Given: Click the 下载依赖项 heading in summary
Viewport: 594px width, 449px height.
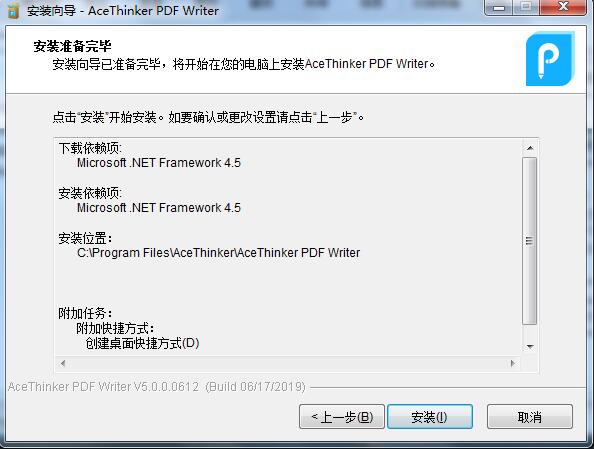Looking at the screenshot, I should (90, 148).
